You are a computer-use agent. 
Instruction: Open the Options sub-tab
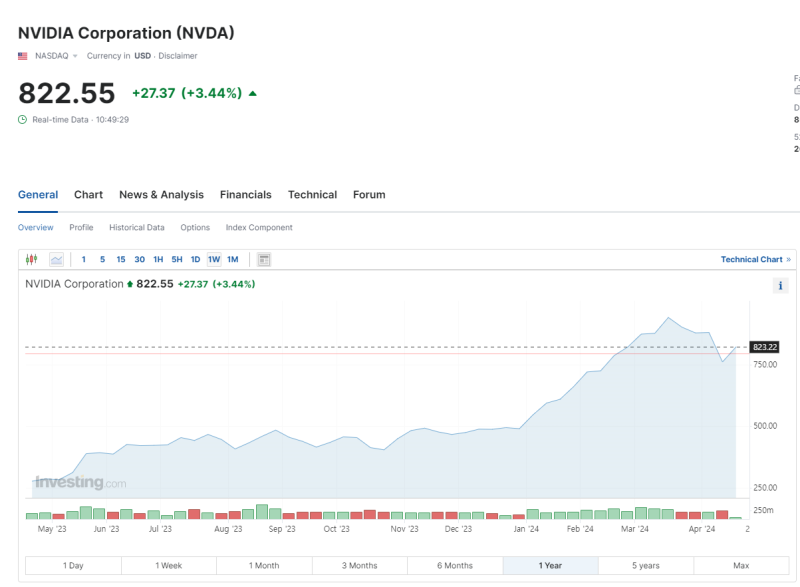195,227
